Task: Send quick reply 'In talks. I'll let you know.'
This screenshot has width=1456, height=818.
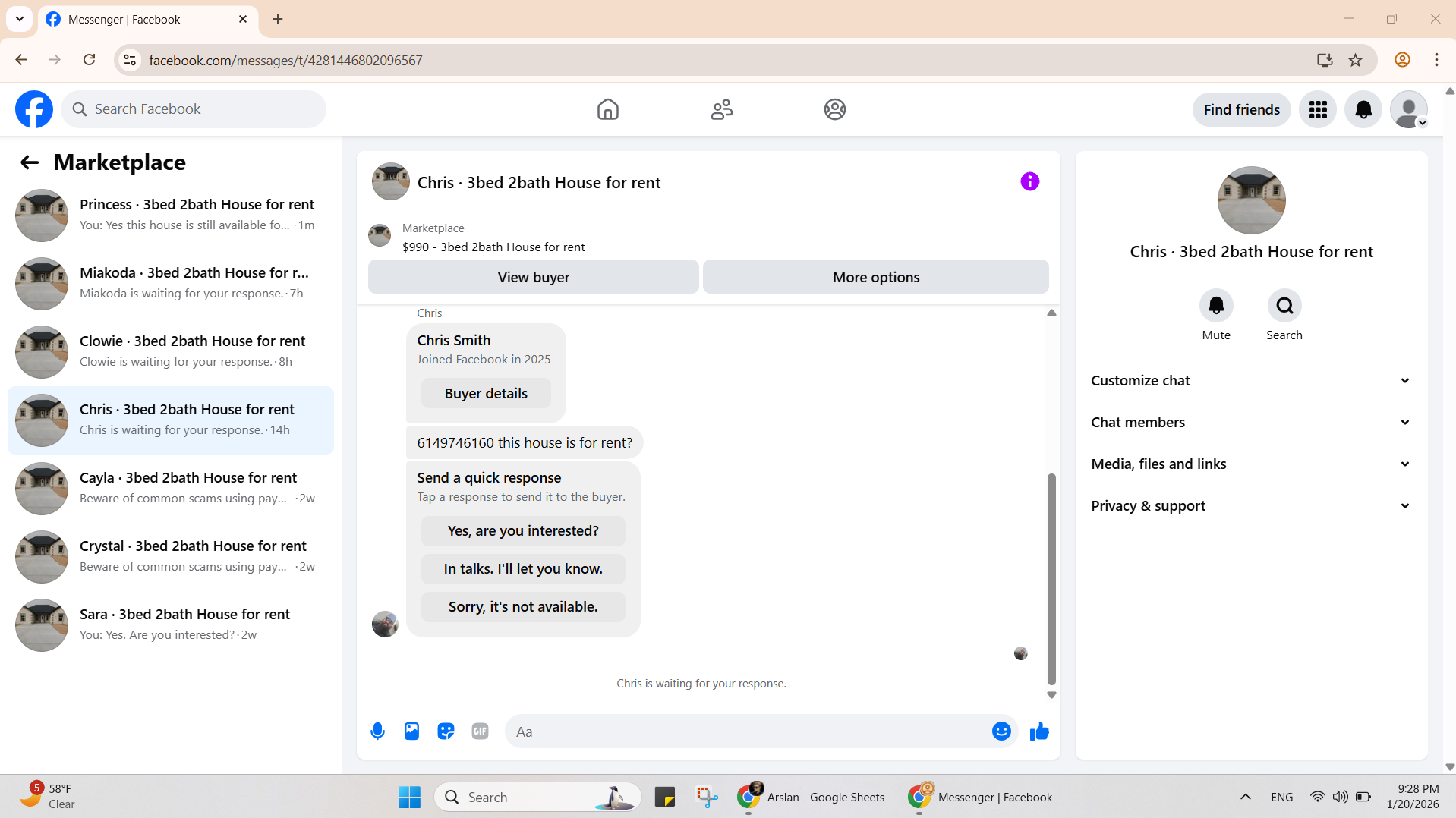Action: tap(523, 569)
